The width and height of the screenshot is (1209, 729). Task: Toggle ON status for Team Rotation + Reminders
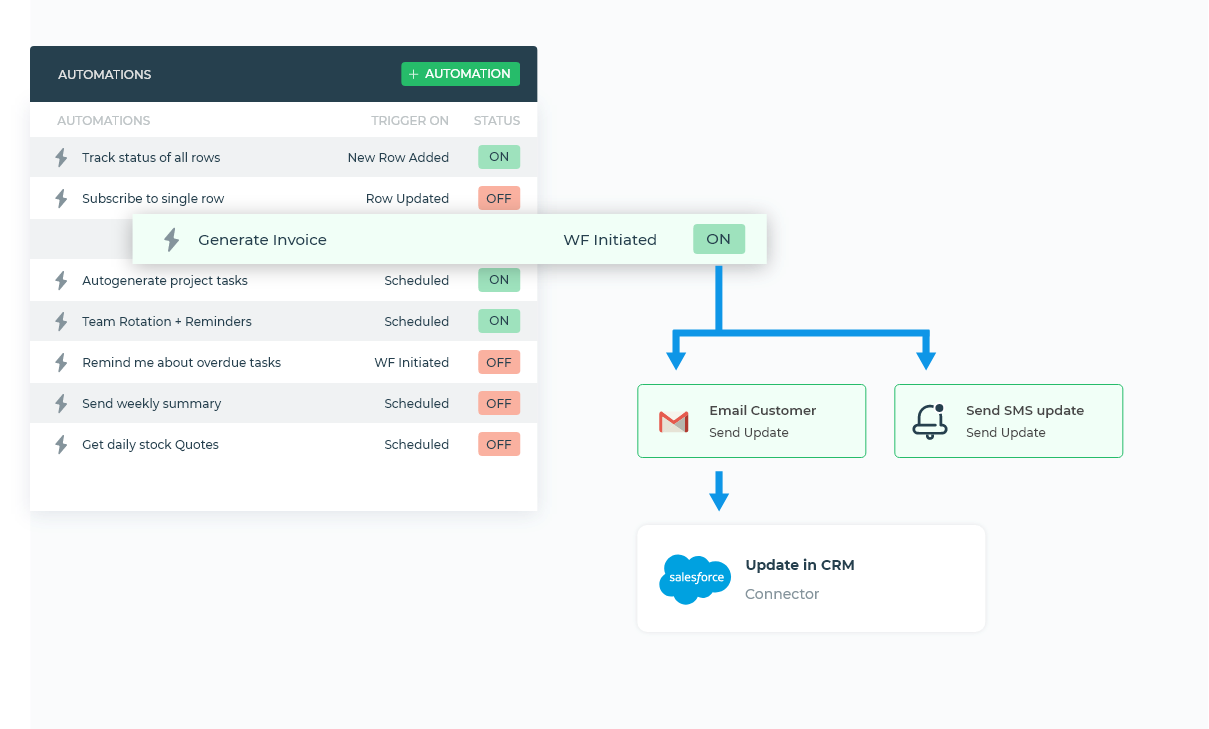pyautogui.click(x=499, y=321)
